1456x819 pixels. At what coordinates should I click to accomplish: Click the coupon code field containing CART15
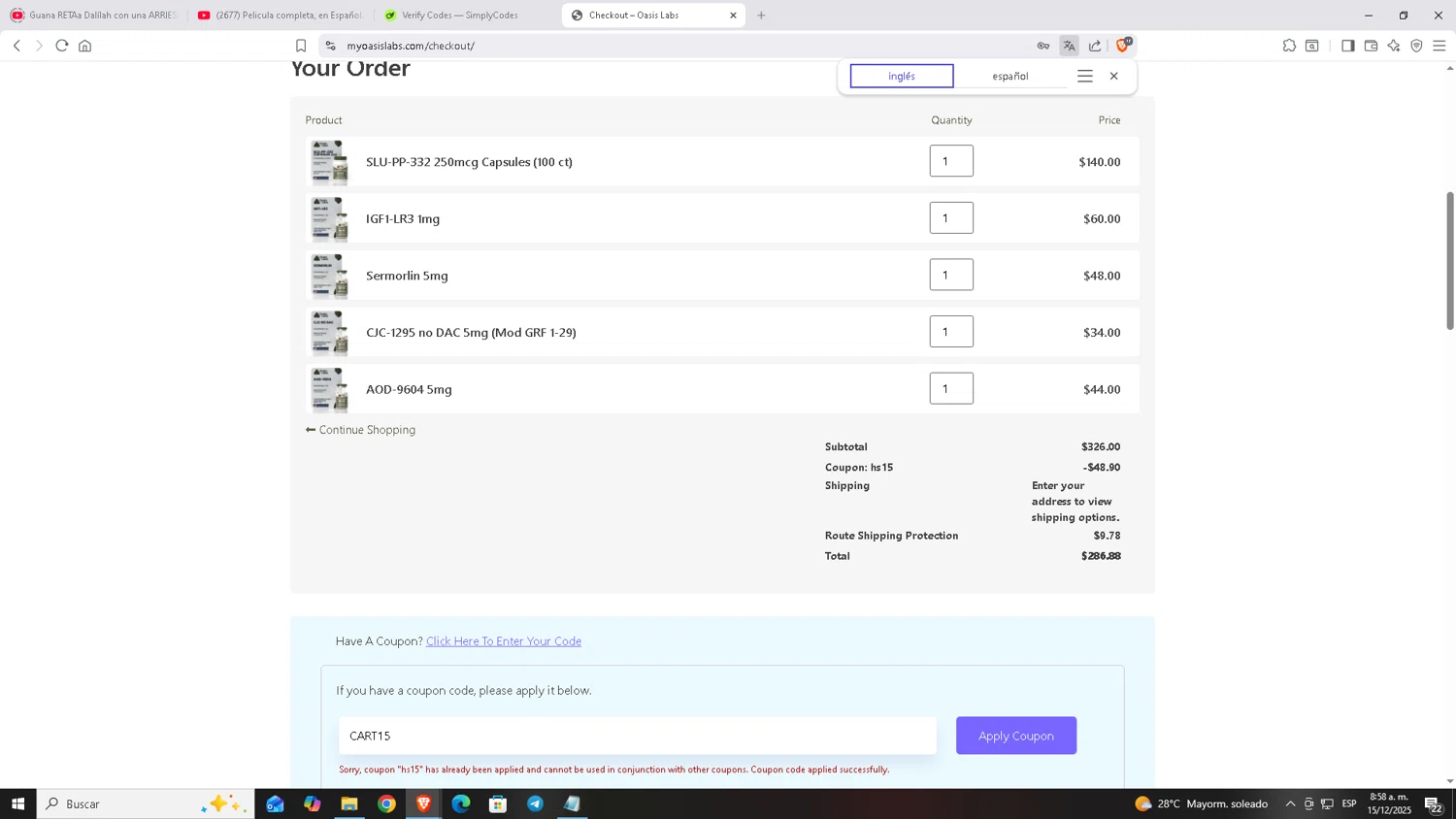tap(638, 736)
